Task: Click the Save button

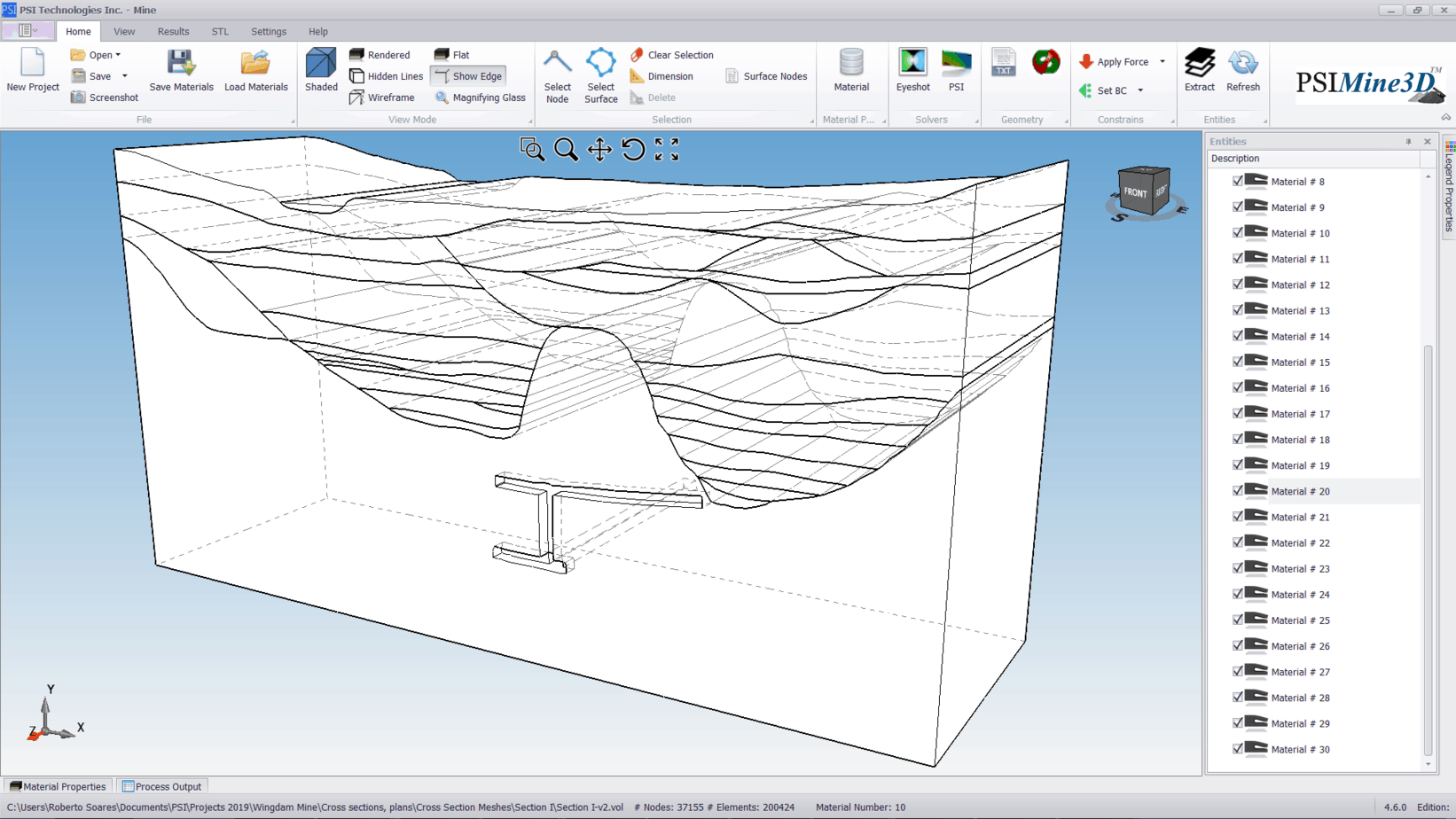Action: [x=91, y=76]
